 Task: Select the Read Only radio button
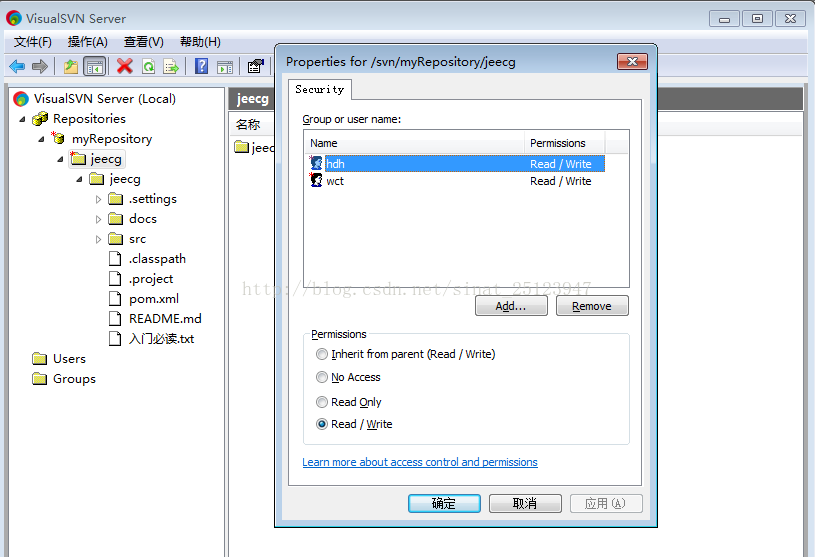(x=322, y=402)
